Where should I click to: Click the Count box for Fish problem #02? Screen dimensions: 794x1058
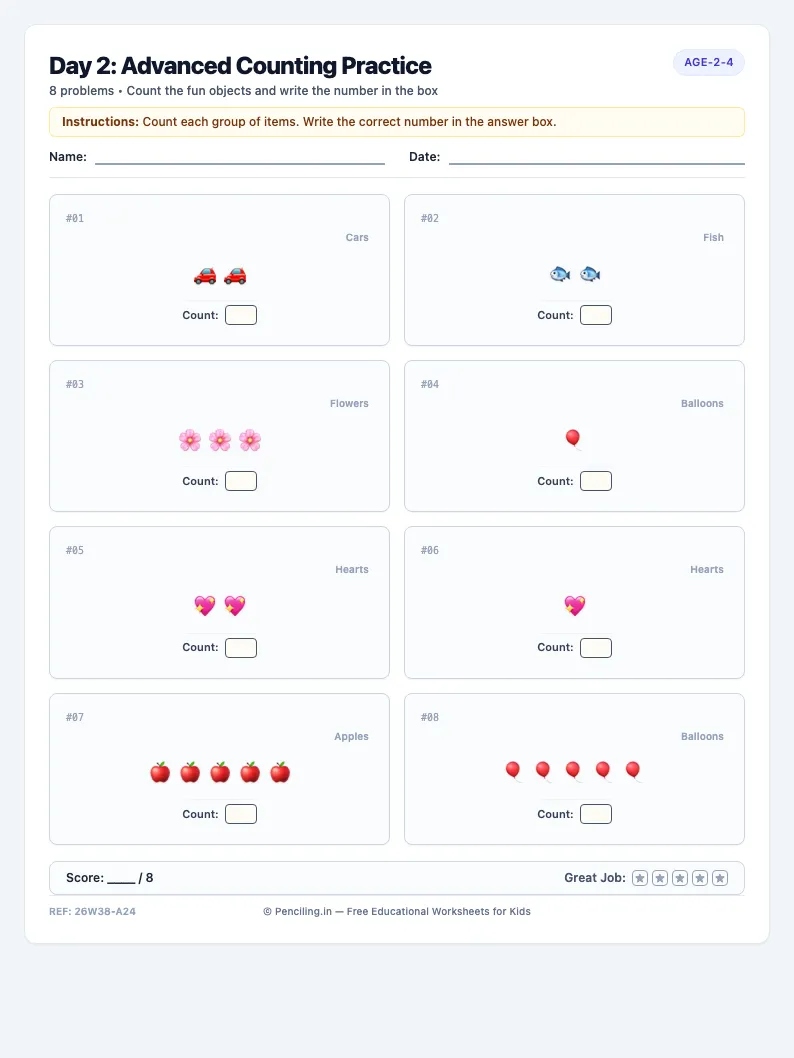[596, 315]
